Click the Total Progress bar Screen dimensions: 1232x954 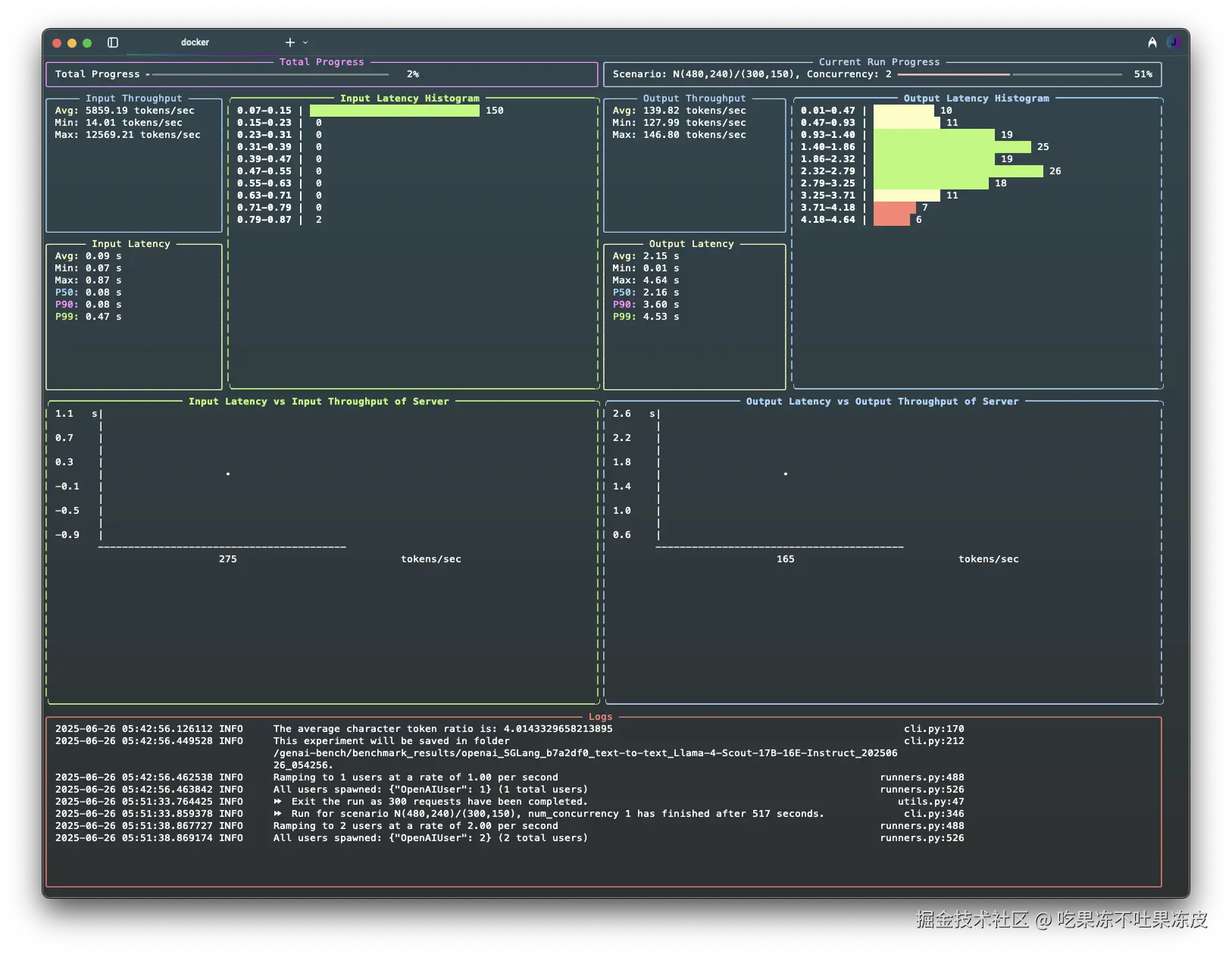pyautogui.click(x=269, y=74)
